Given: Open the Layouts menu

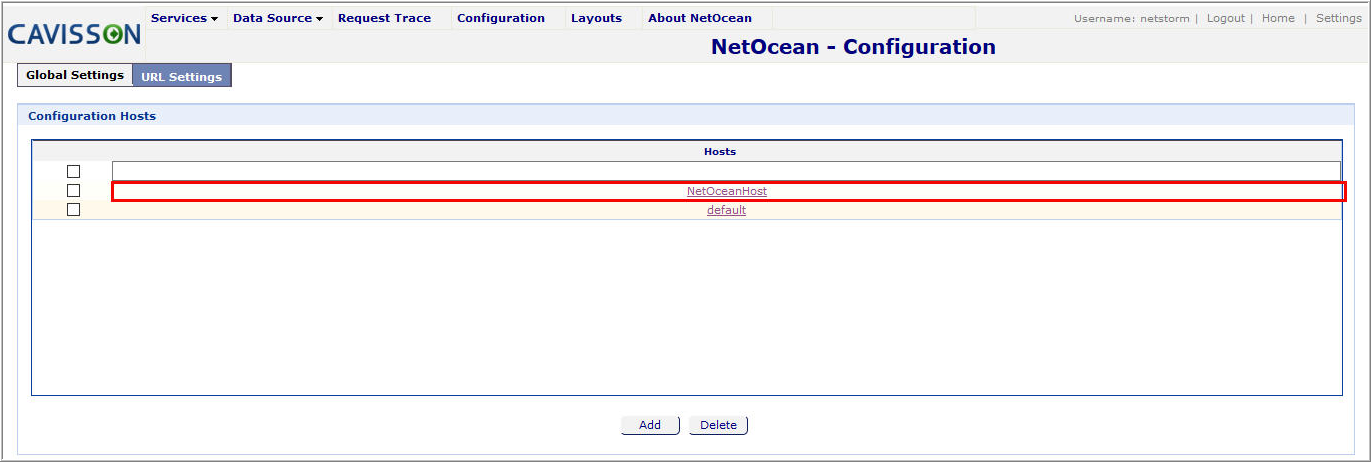Looking at the screenshot, I should tap(596, 18).
